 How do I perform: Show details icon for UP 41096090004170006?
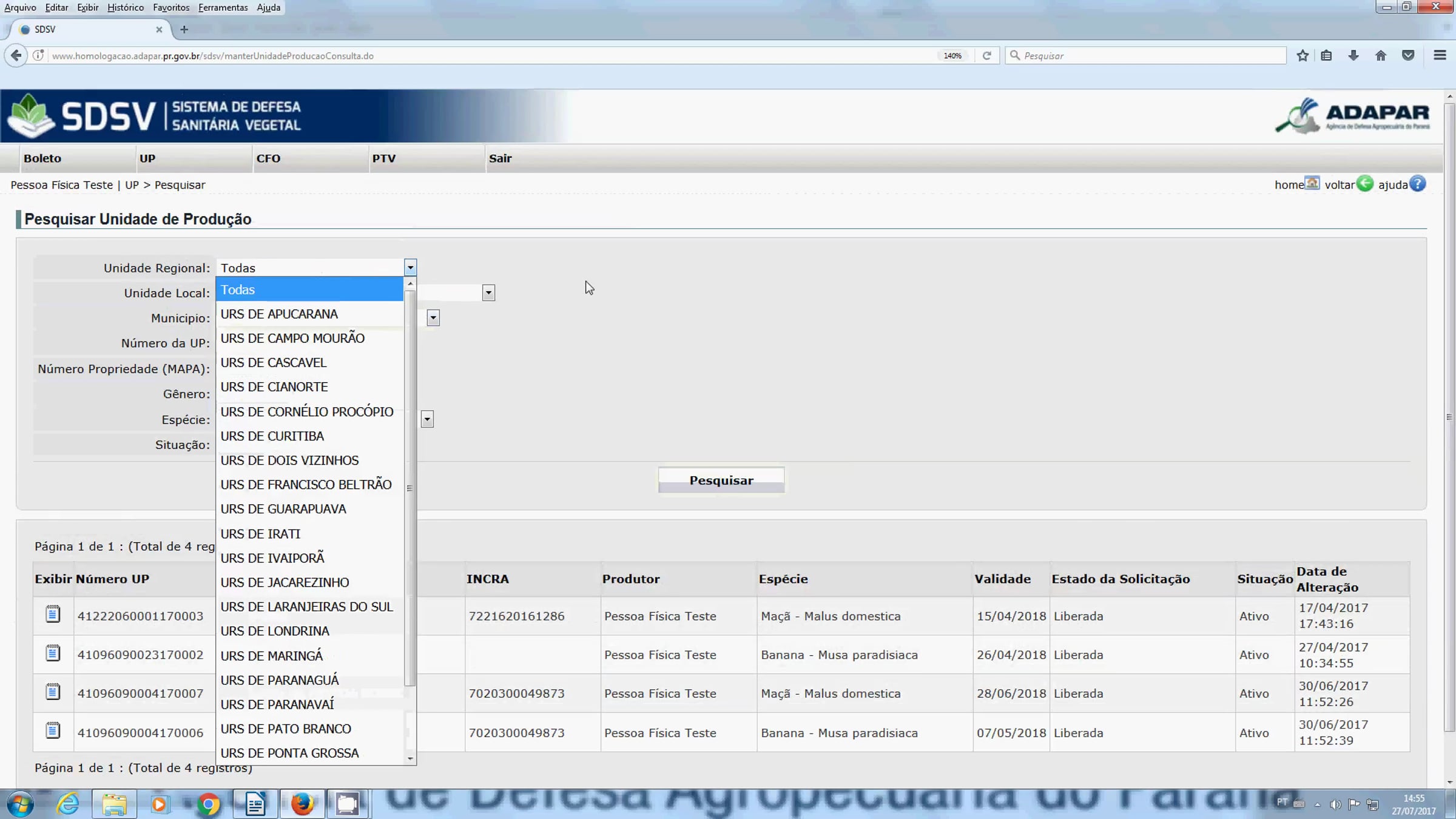(x=53, y=731)
